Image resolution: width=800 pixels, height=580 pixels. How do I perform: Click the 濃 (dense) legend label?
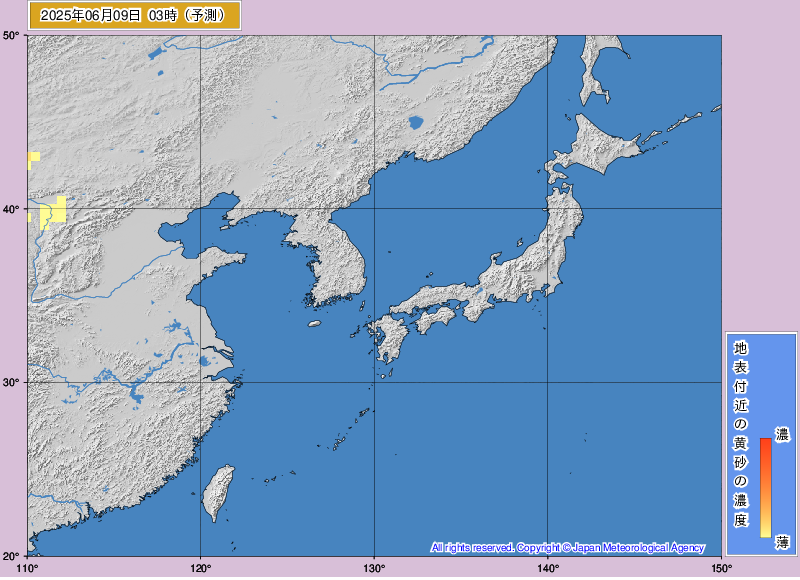[x=782, y=435]
